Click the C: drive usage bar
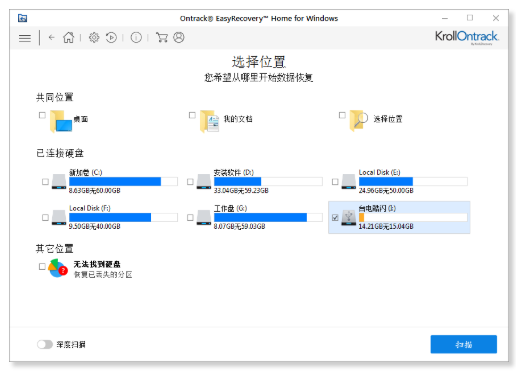516x374 pixels. [x=123, y=181]
